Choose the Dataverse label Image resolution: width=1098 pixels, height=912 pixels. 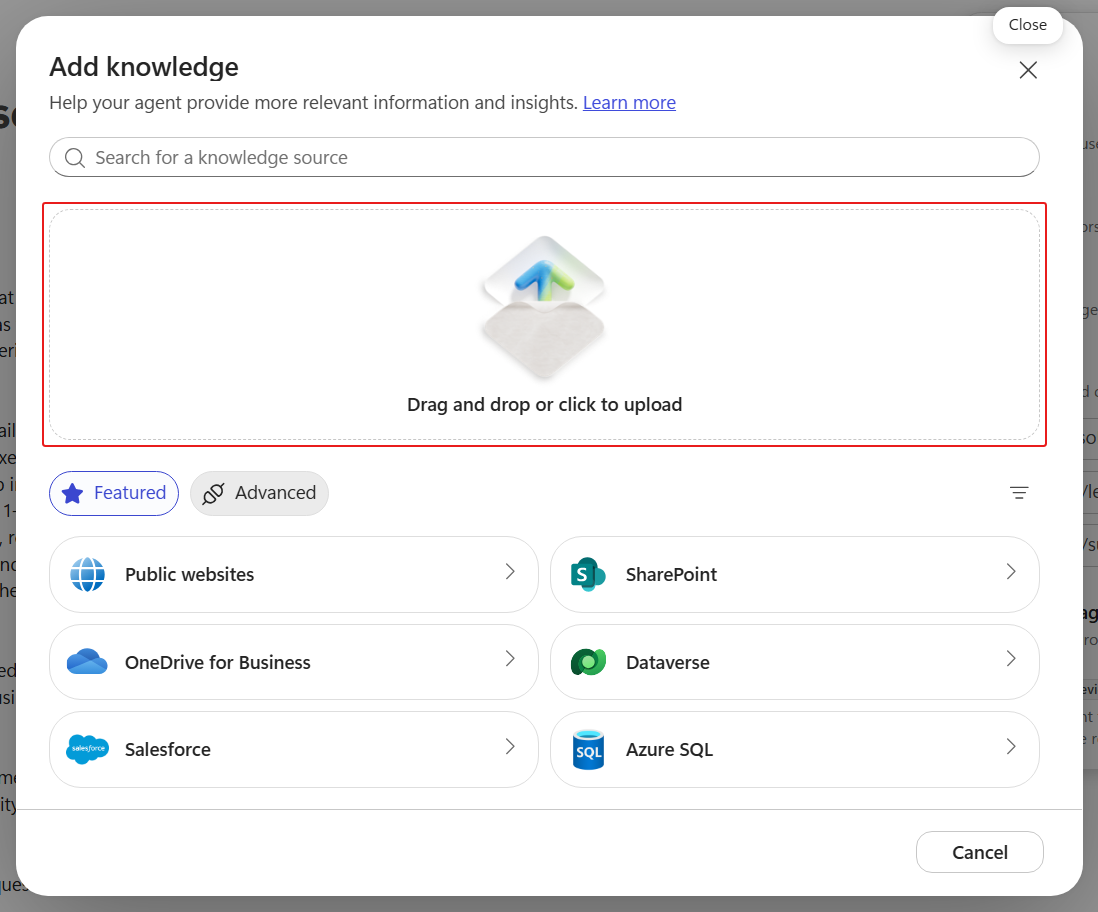pyautogui.click(x=668, y=663)
